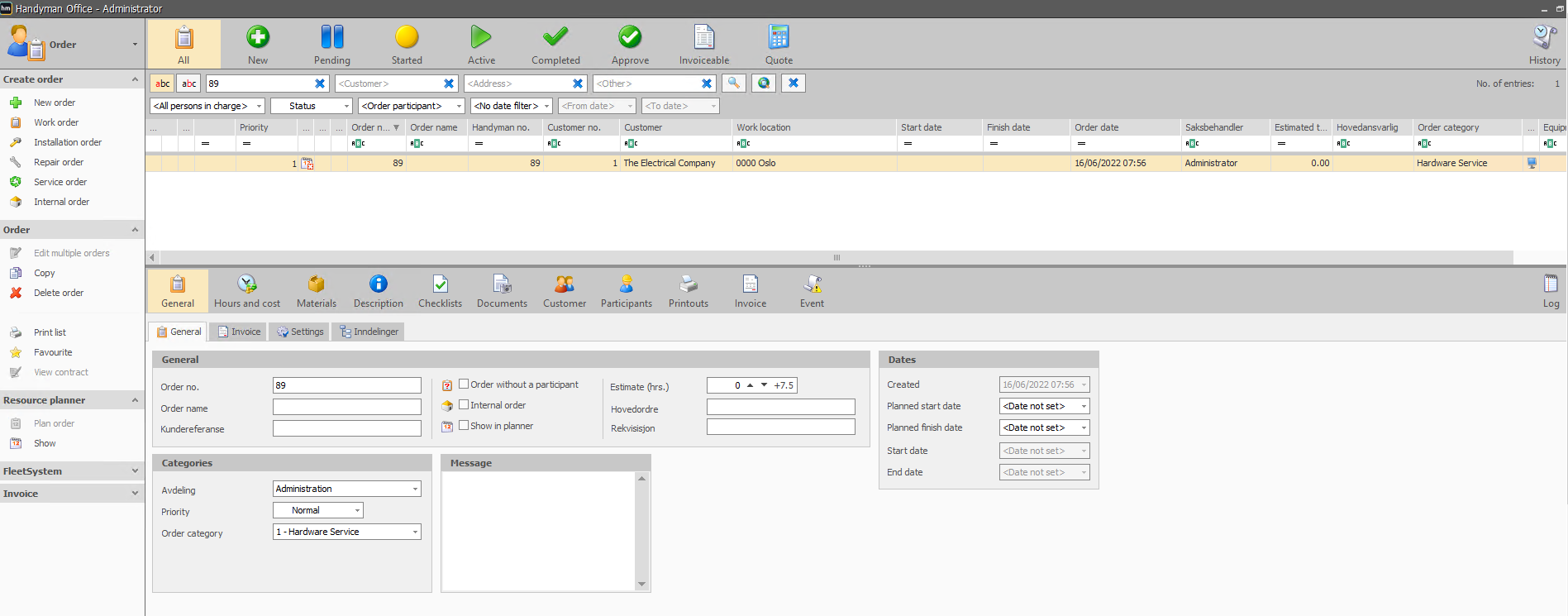Image resolution: width=1568 pixels, height=616 pixels.
Task: Show Started orders with yellow circle icon
Action: tap(407, 37)
